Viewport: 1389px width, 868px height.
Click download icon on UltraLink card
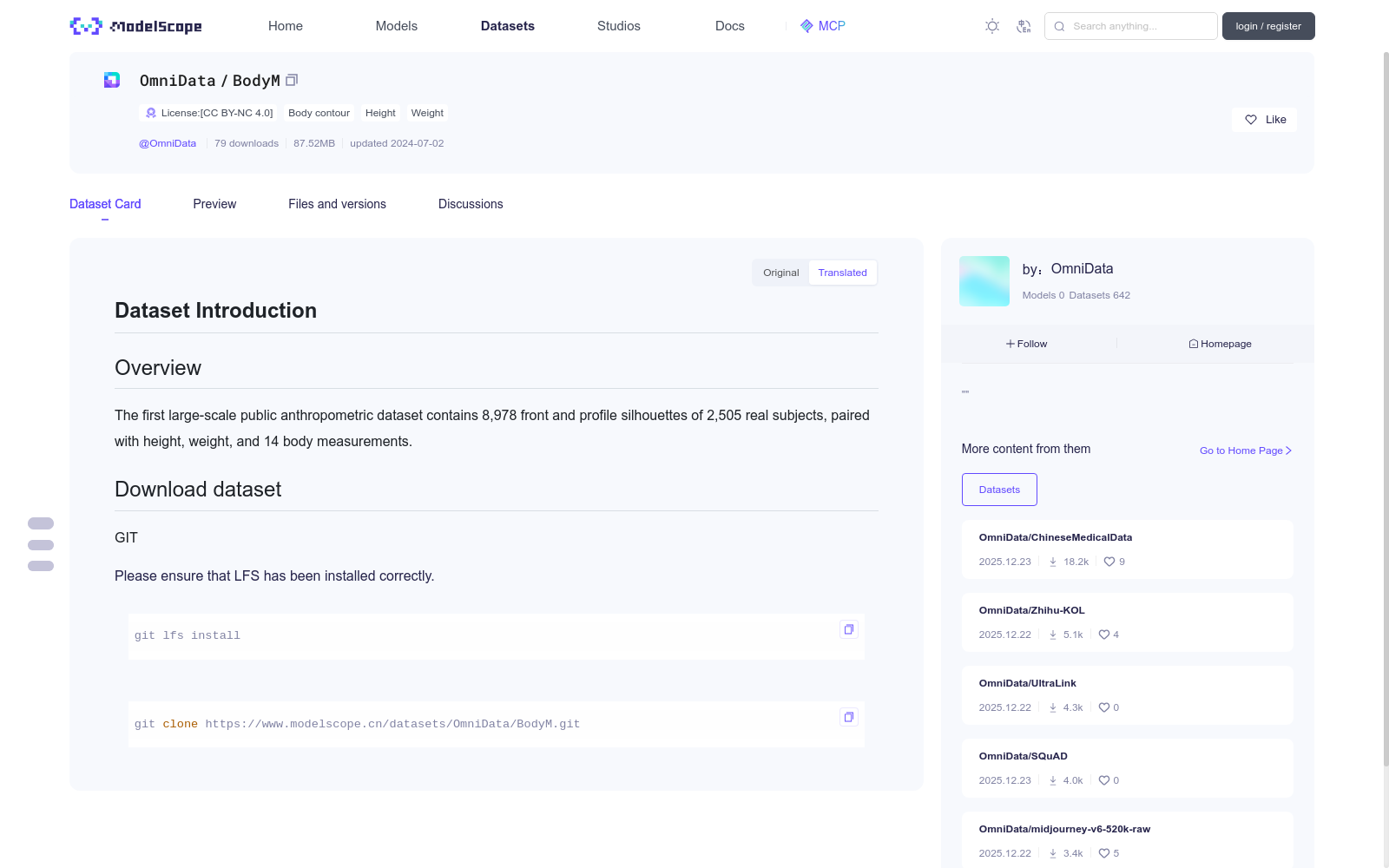(1053, 707)
